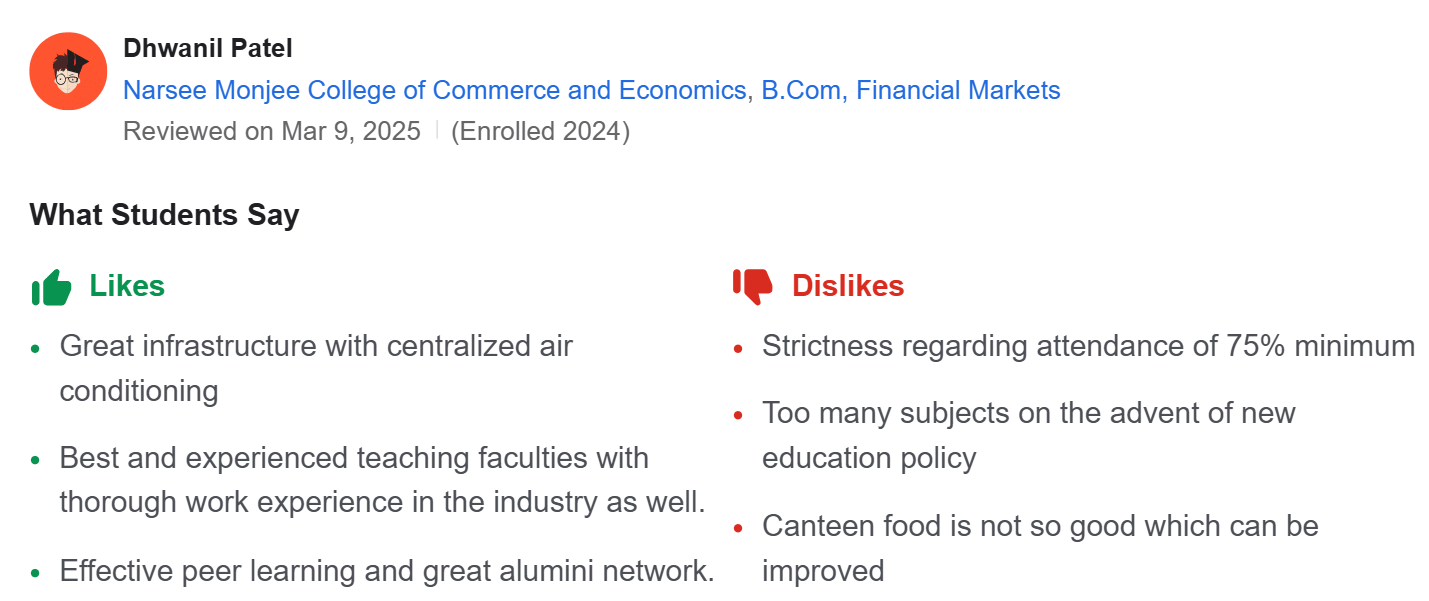Click green bullet beside infrastructure like
The image size is (1429, 601).
pyautogui.click(x=36, y=349)
